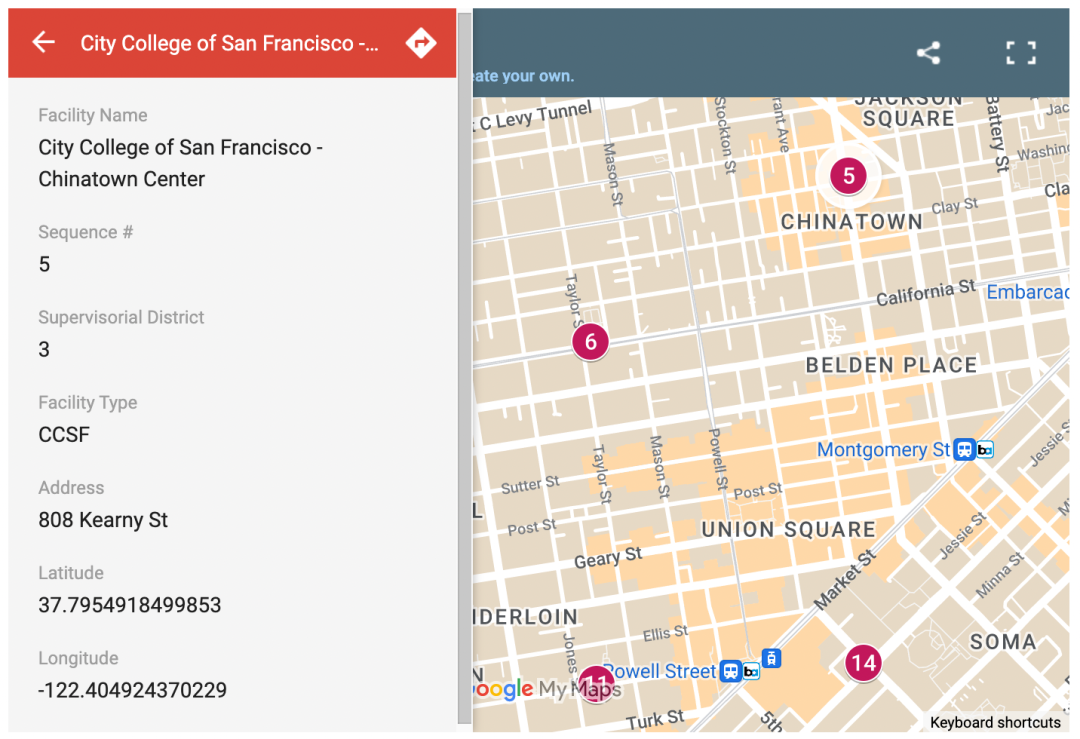1080x739 pixels.
Task: Click the BELDEN PLACE label on map
Action: (891, 365)
